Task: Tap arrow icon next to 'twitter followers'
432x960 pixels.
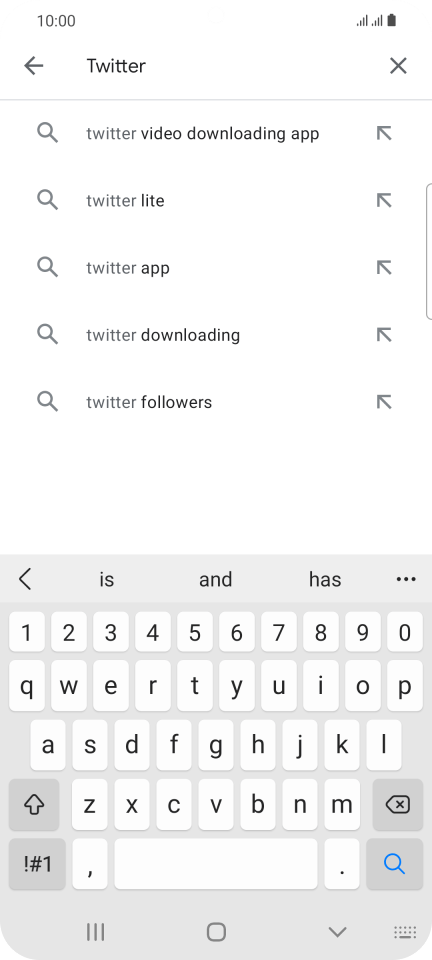Action: [x=384, y=402]
